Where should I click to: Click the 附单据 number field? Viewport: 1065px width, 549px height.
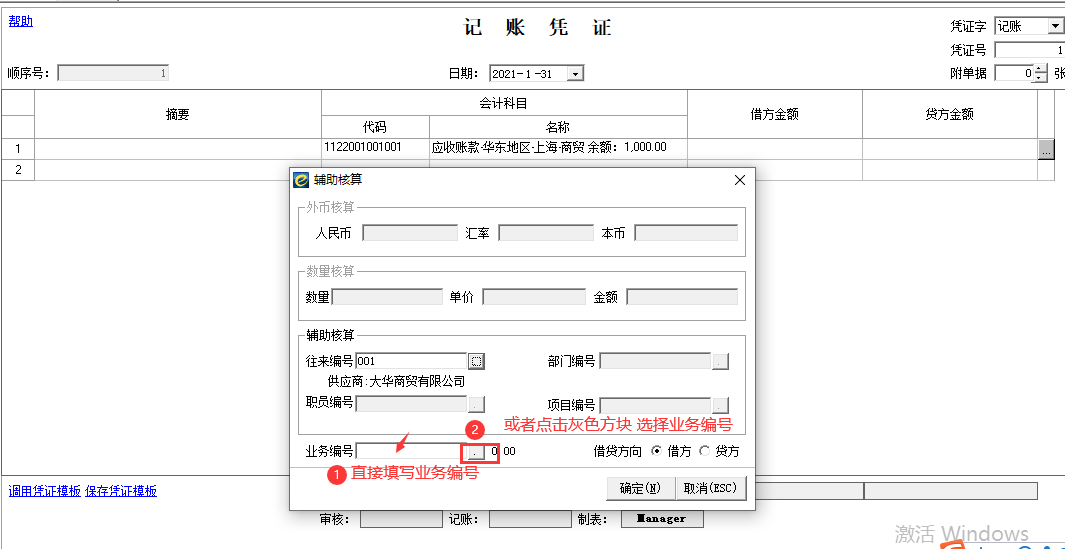(x=1014, y=73)
